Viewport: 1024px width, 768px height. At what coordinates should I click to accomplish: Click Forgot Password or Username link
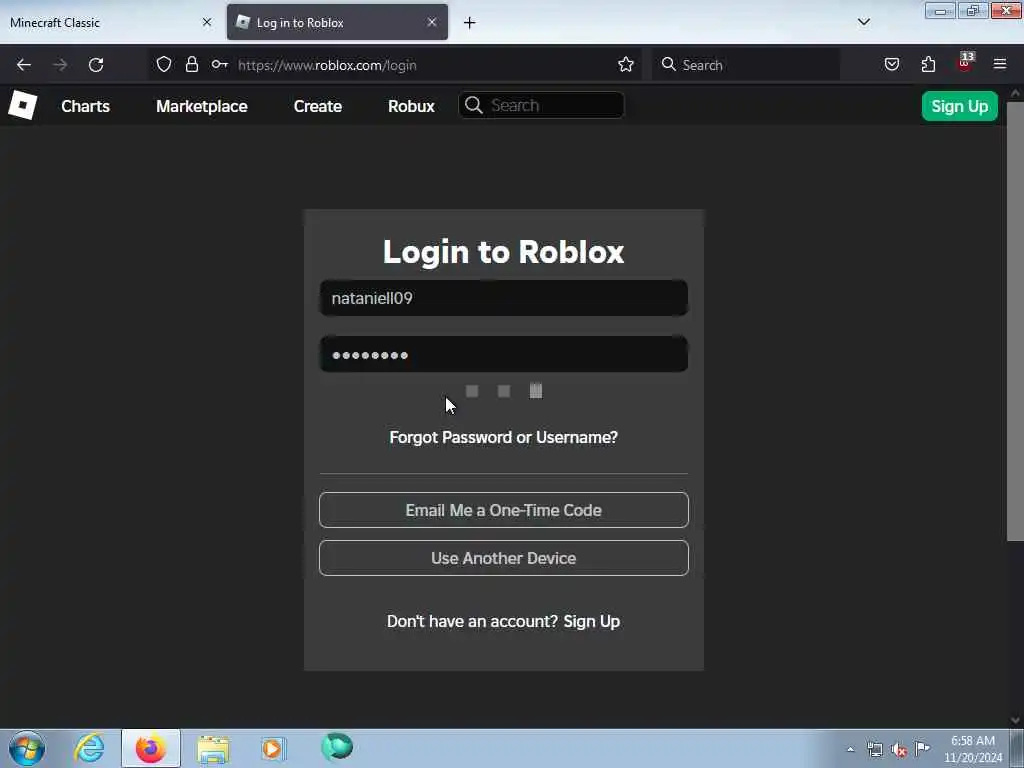(x=504, y=437)
